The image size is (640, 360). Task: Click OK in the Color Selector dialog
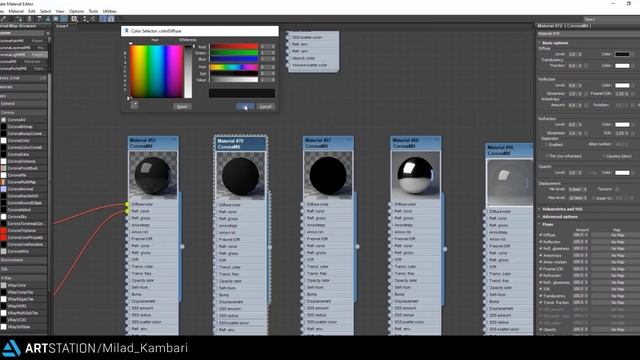245,107
